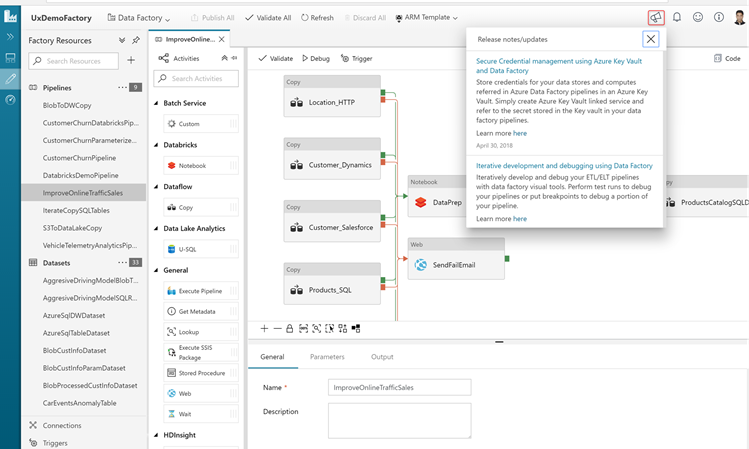
Task: Switch to the Parameters tab
Action: (327, 357)
